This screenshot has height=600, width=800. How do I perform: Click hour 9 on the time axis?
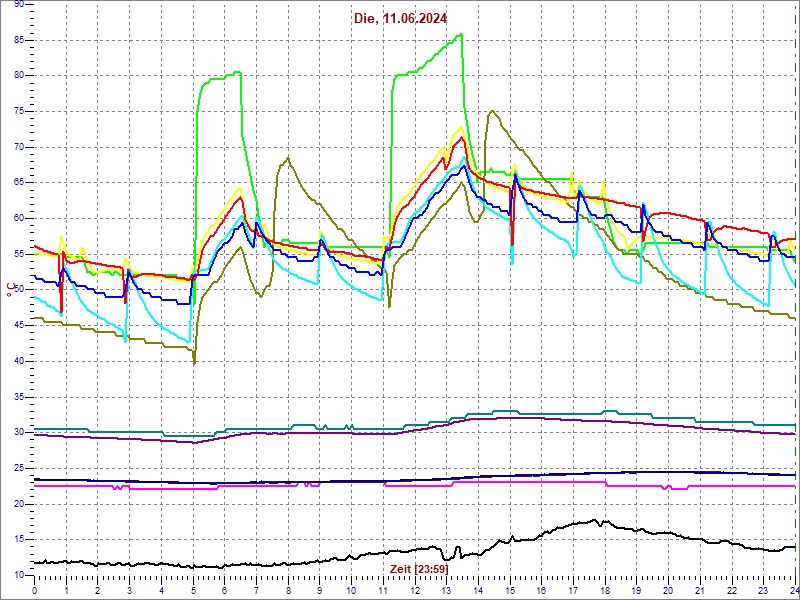(320, 589)
